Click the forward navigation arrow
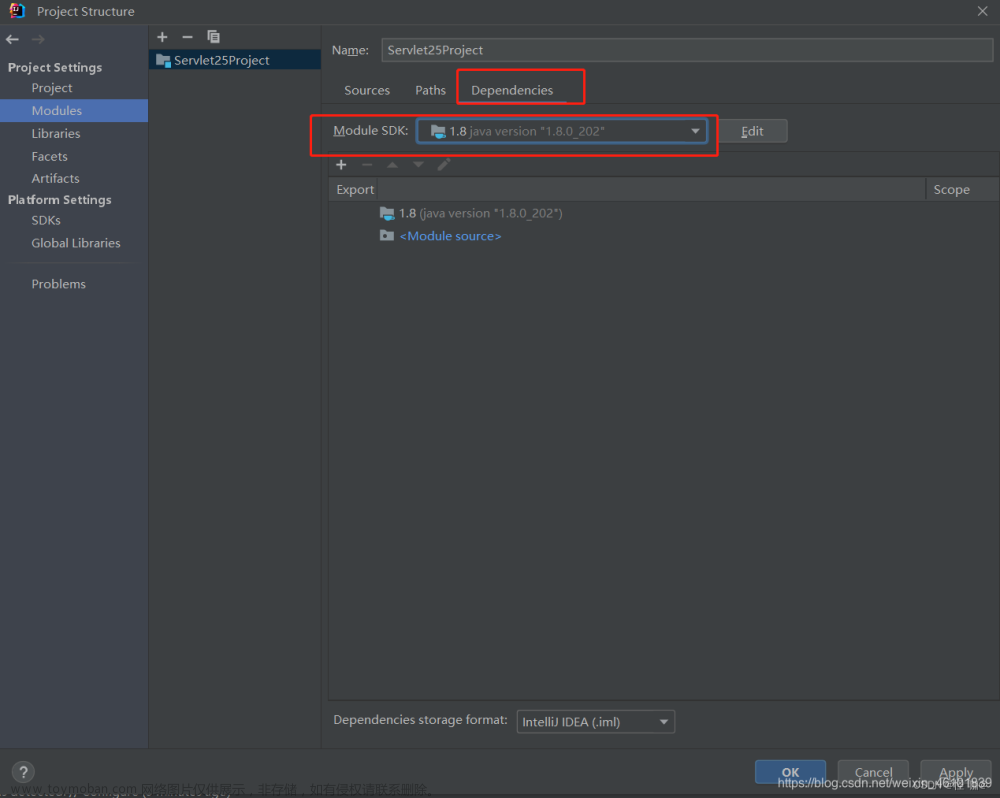1000x798 pixels. point(38,40)
